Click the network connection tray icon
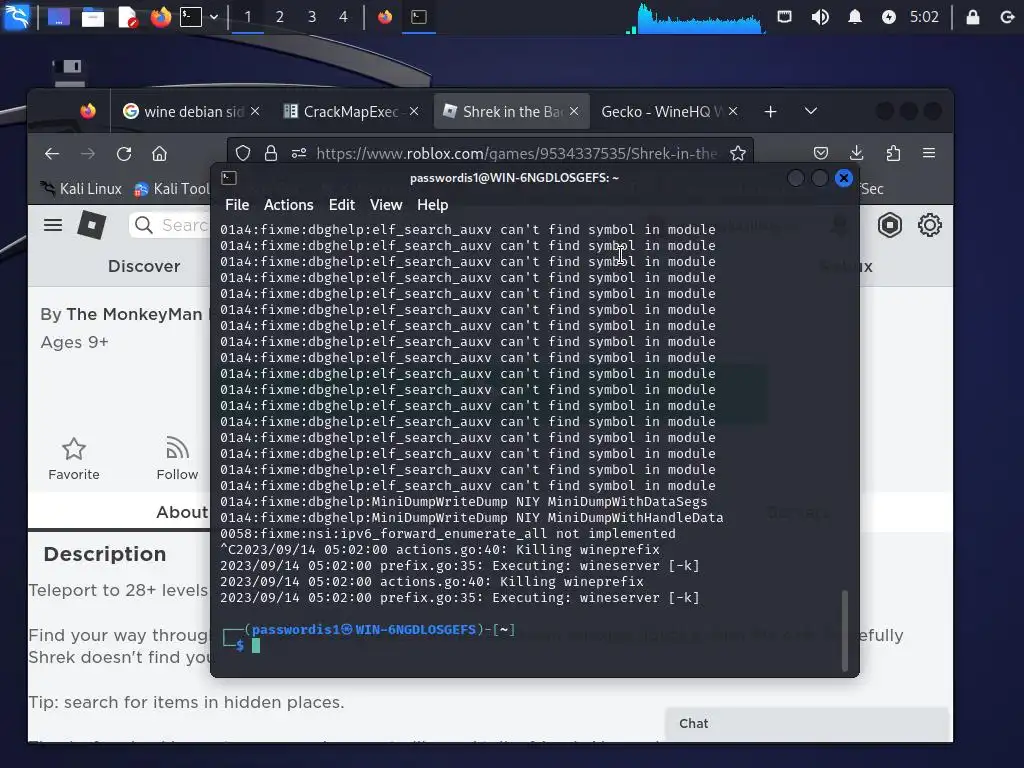 [x=784, y=17]
